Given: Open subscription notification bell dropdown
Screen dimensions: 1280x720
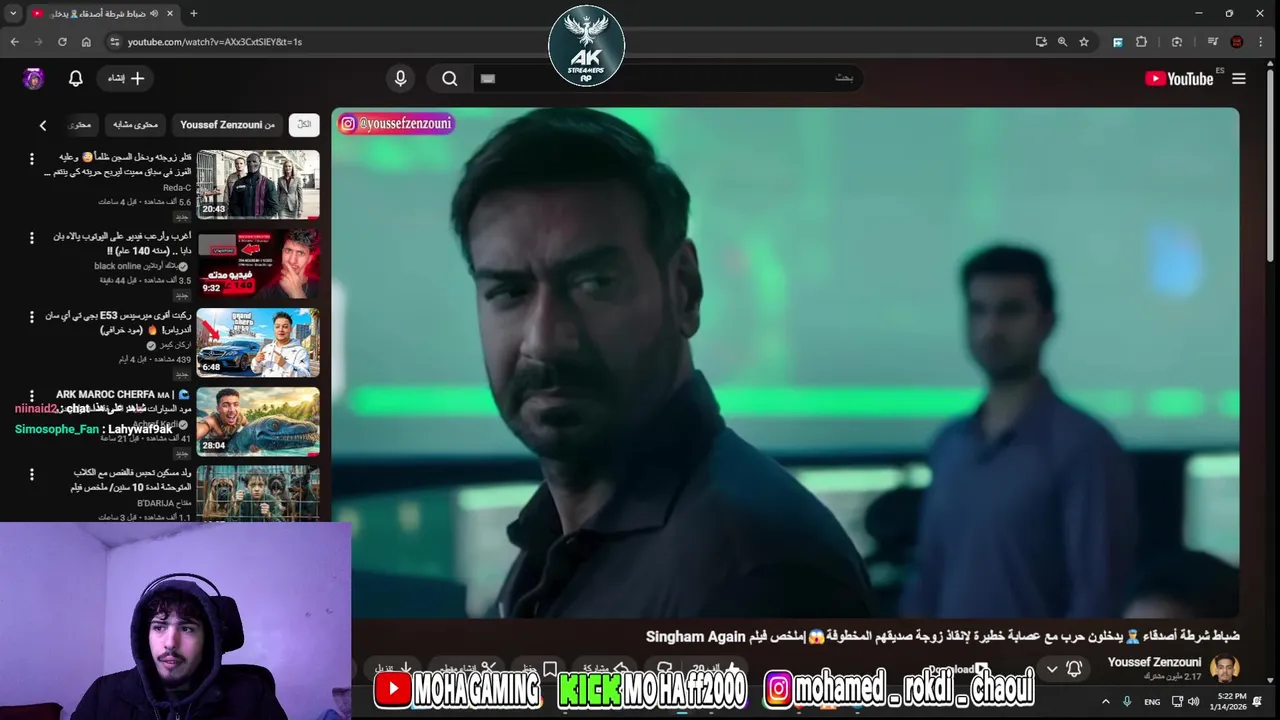Looking at the screenshot, I should point(1062,668).
